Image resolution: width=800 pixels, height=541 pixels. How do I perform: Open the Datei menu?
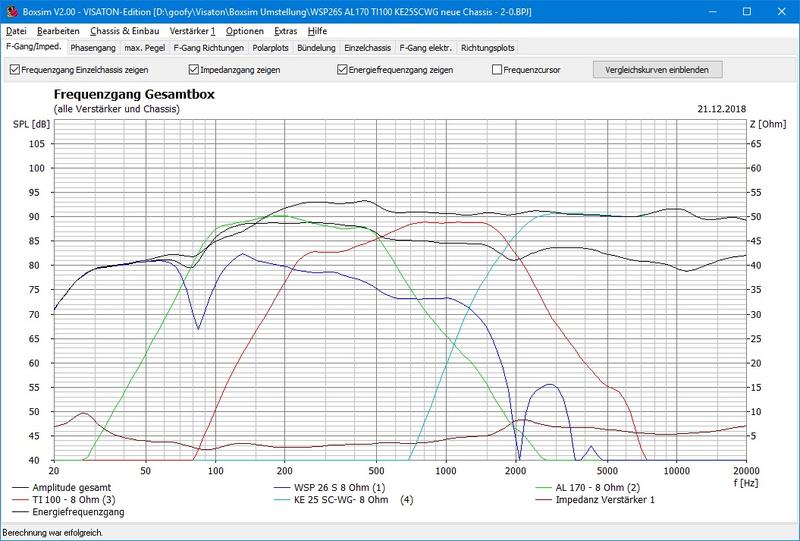[x=16, y=31]
